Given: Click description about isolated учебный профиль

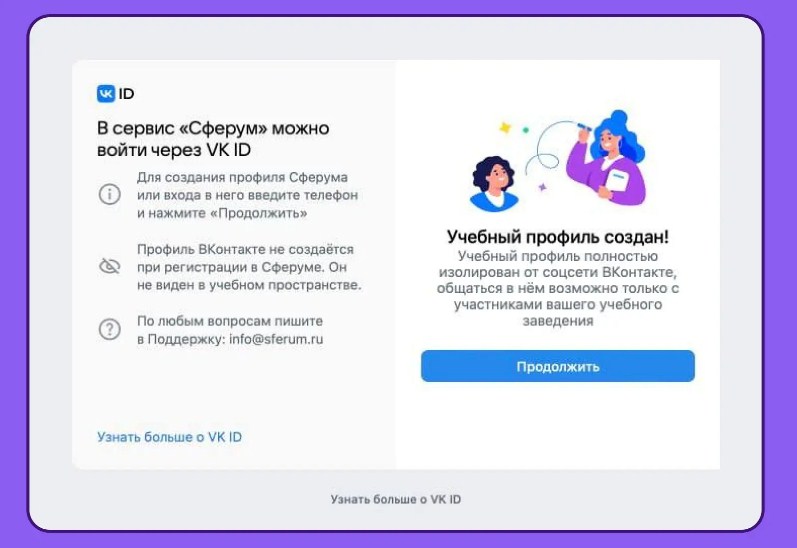Looking at the screenshot, I should click(x=558, y=288).
